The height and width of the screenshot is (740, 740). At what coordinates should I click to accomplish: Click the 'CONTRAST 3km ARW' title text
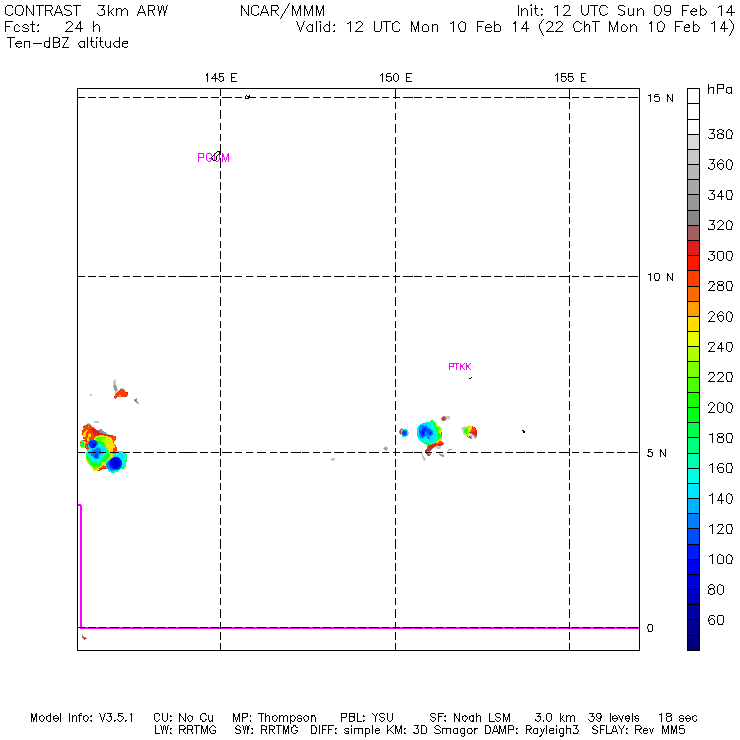(x=86, y=11)
